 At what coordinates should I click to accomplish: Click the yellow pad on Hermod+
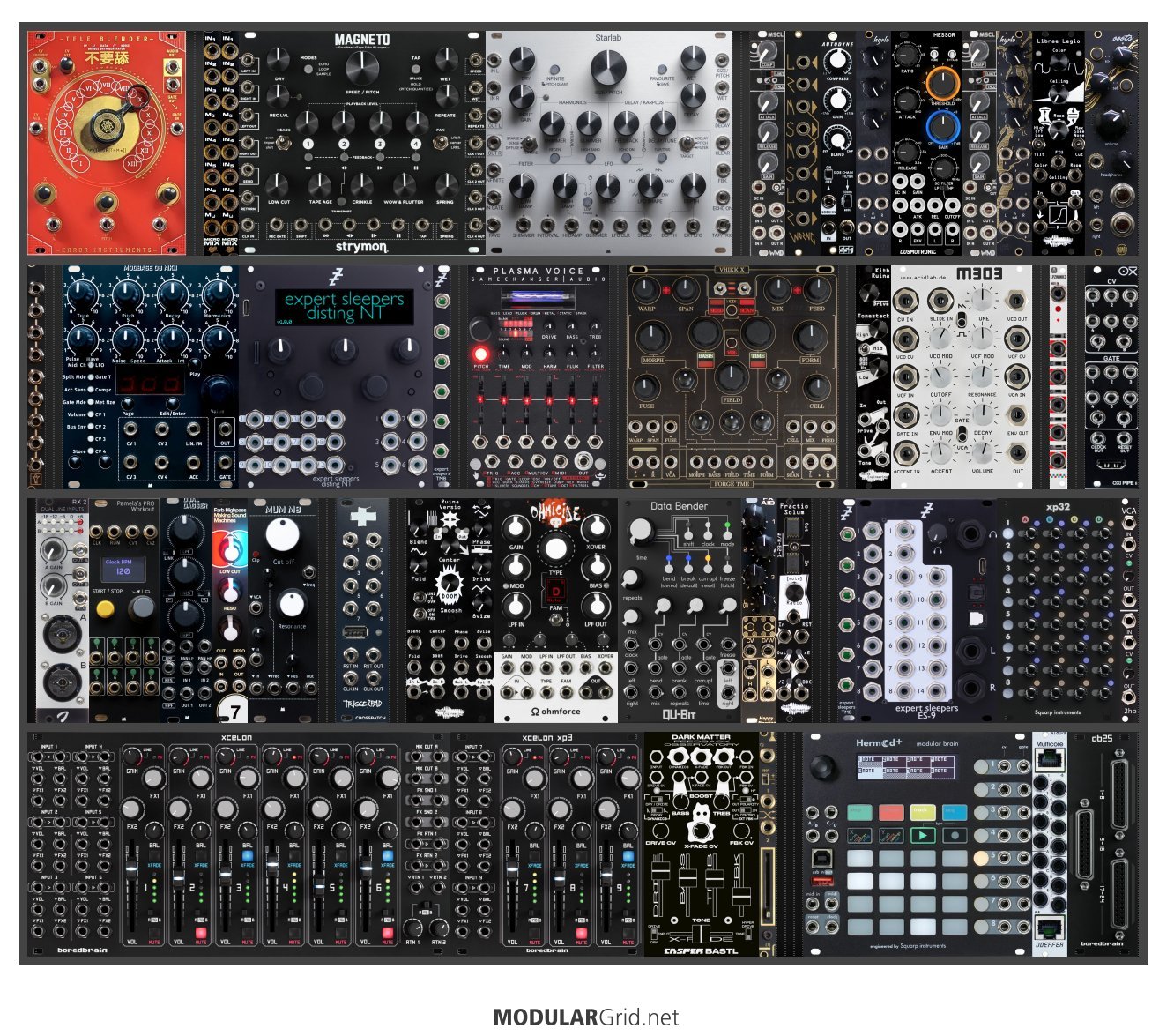[x=923, y=811]
